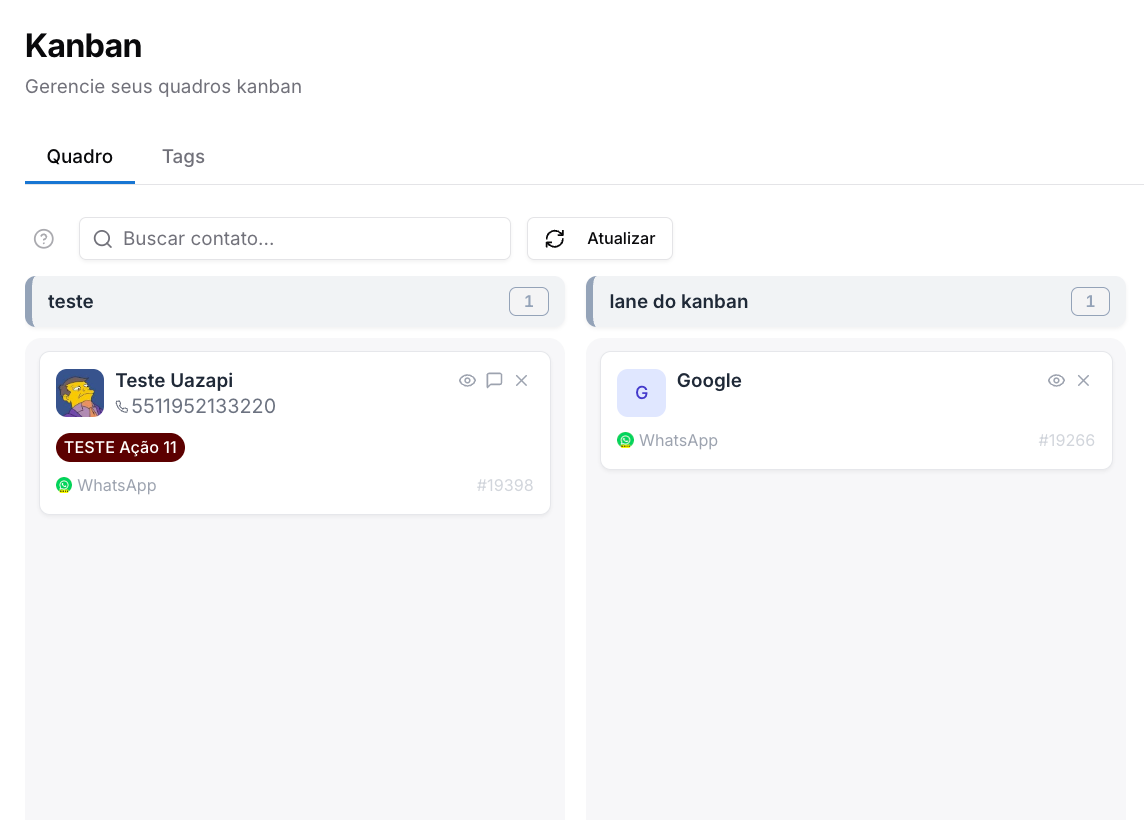This screenshot has width=1144, height=820.
Task: Click phone icon beside 5511952133220
Action: pyautogui.click(x=122, y=407)
